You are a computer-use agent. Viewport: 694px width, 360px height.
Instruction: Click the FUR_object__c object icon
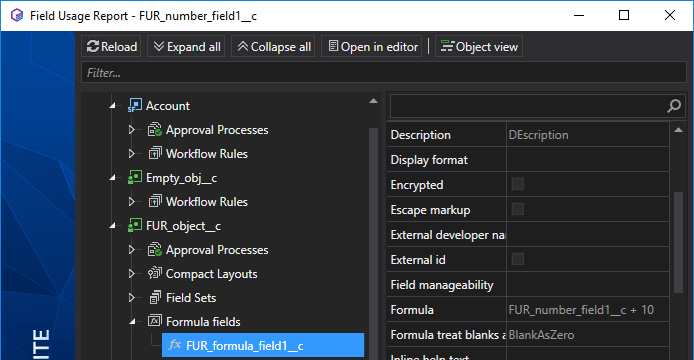pos(135,225)
